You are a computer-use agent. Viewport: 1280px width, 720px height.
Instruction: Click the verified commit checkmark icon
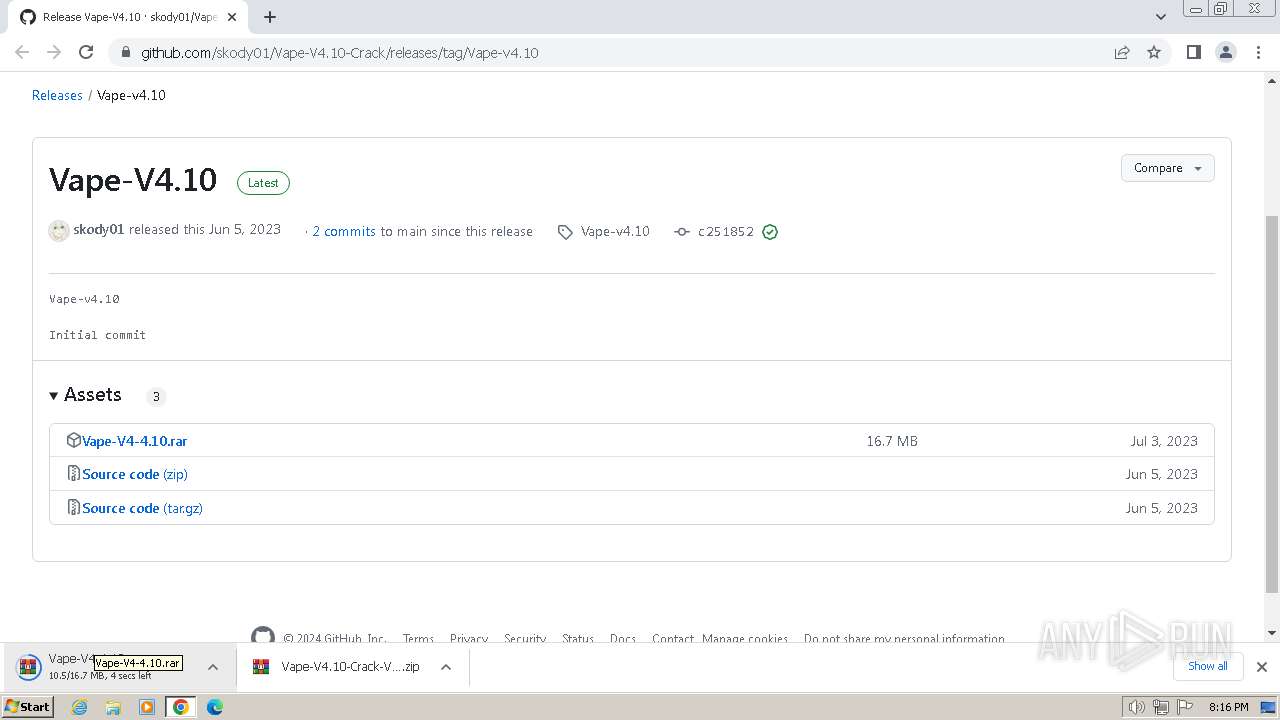point(770,232)
